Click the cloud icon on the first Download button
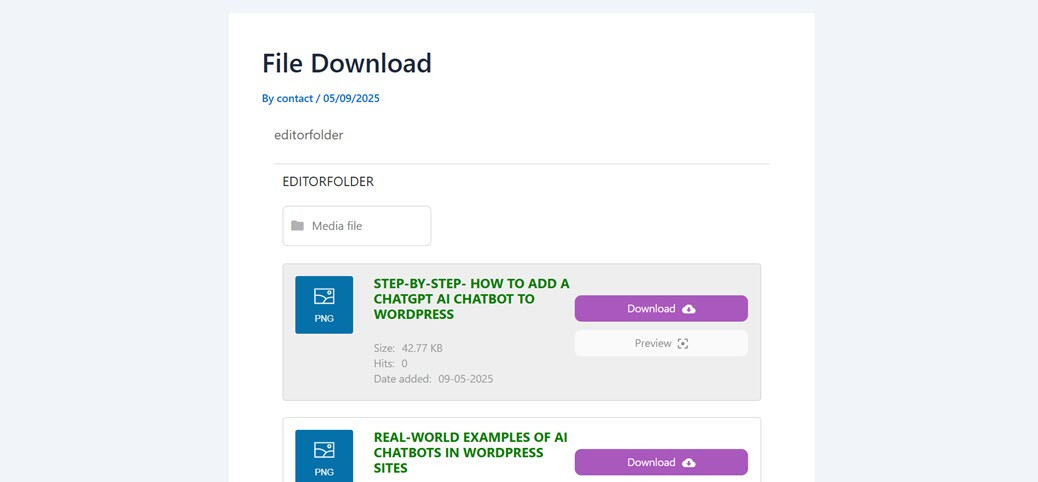The width and height of the screenshot is (1038, 482). (x=689, y=309)
